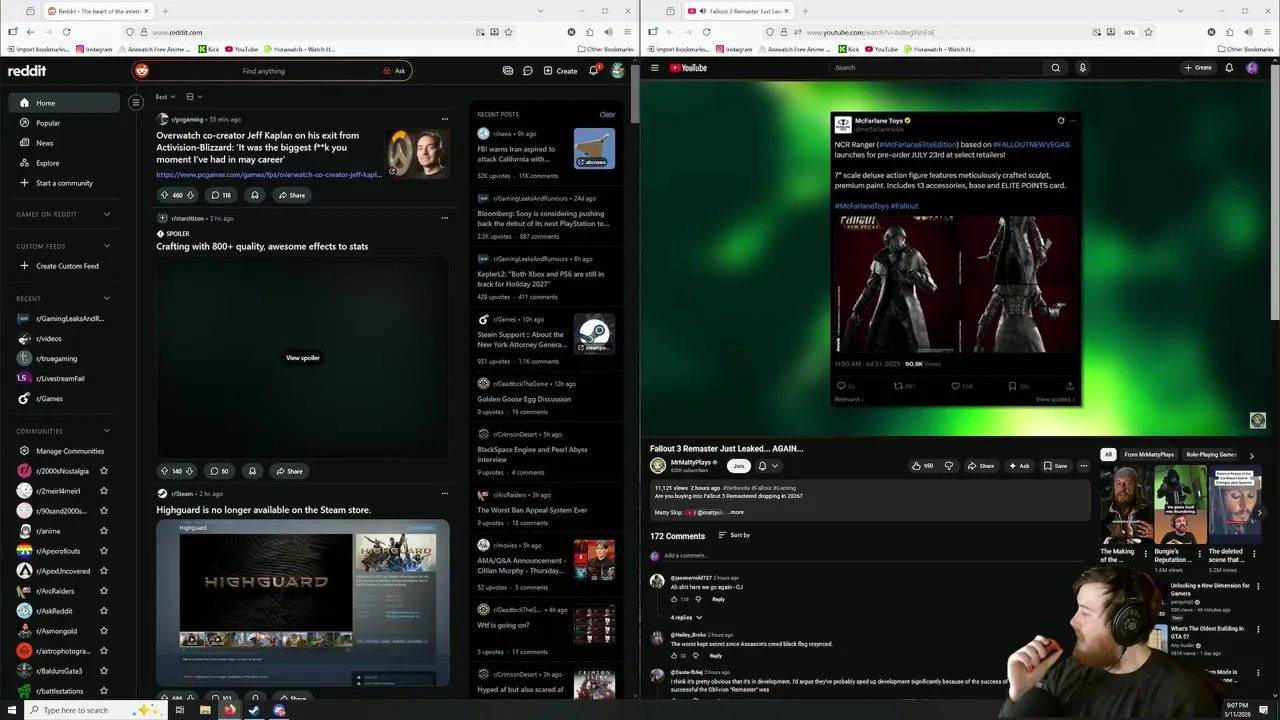Open YouTube notification preference dropdown beside Join
The width and height of the screenshot is (1280, 720).
(766, 466)
